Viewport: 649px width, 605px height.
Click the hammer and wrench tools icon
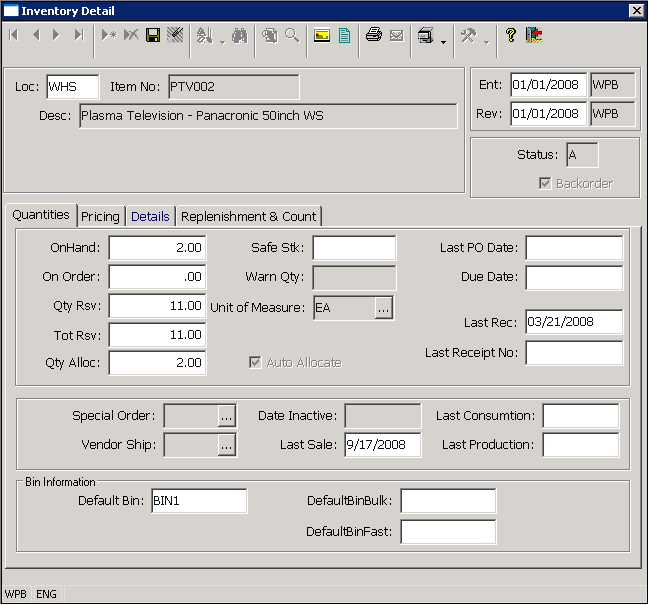469,36
